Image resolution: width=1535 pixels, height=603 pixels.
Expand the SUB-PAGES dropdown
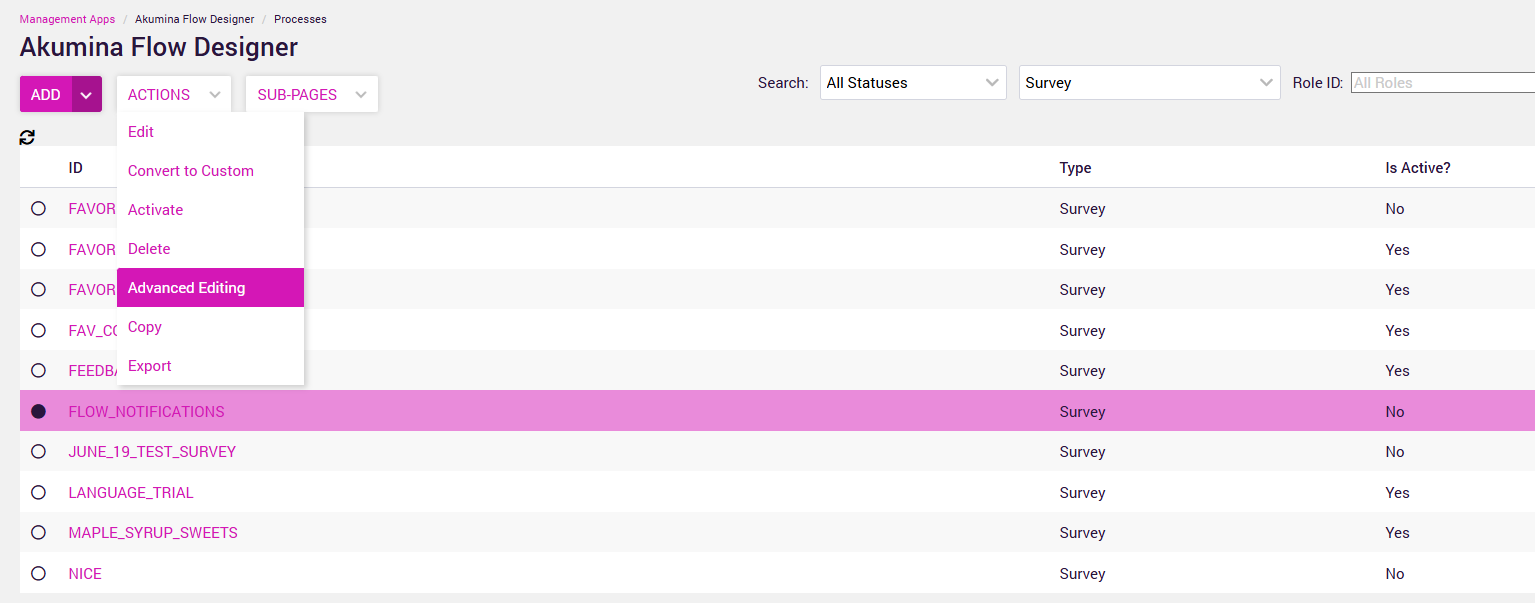311,95
